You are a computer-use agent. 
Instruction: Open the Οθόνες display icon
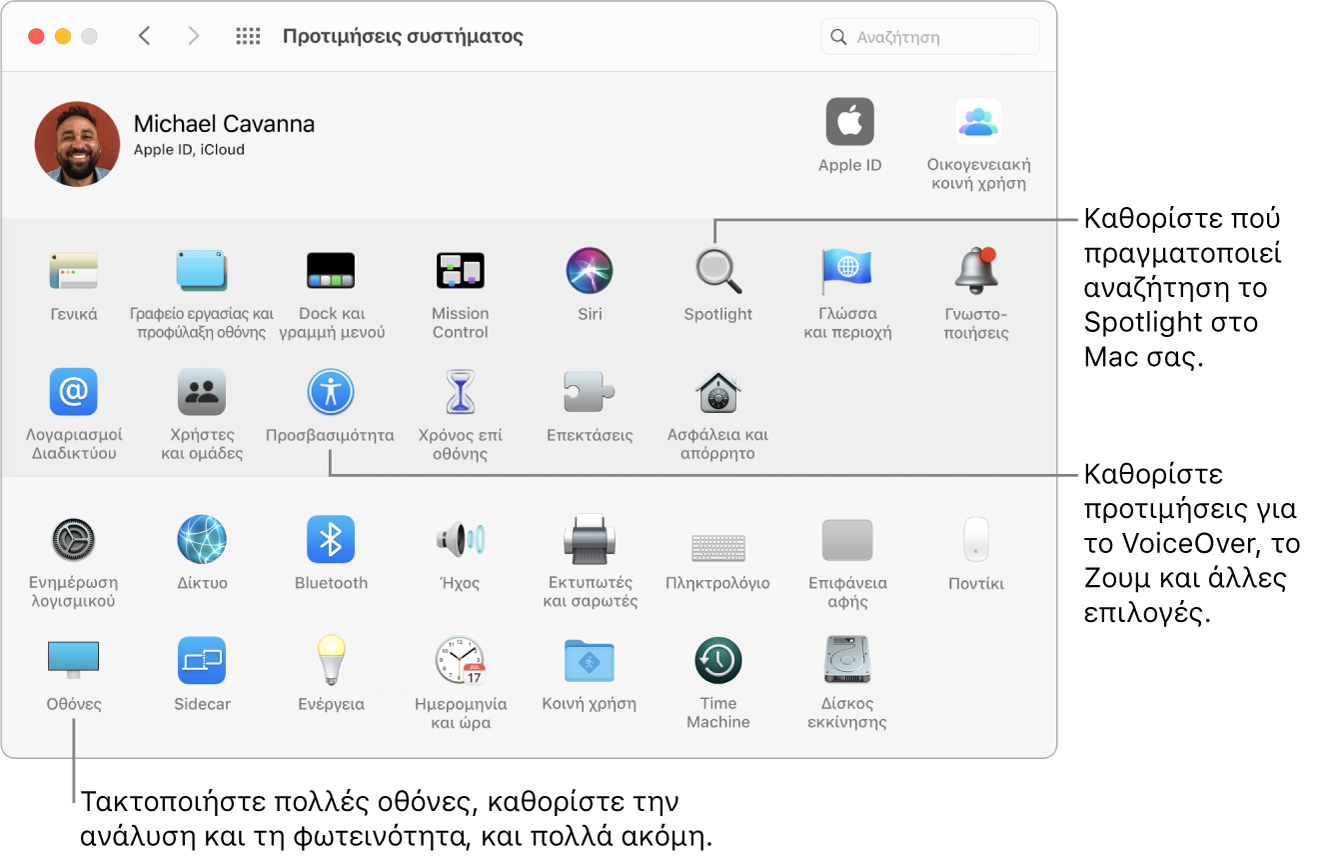(74, 661)
